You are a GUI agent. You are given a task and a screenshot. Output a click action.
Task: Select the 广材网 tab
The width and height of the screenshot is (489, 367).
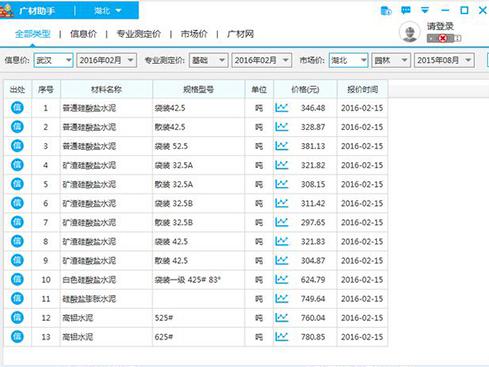pyautogui.click(x=240, y=34)
